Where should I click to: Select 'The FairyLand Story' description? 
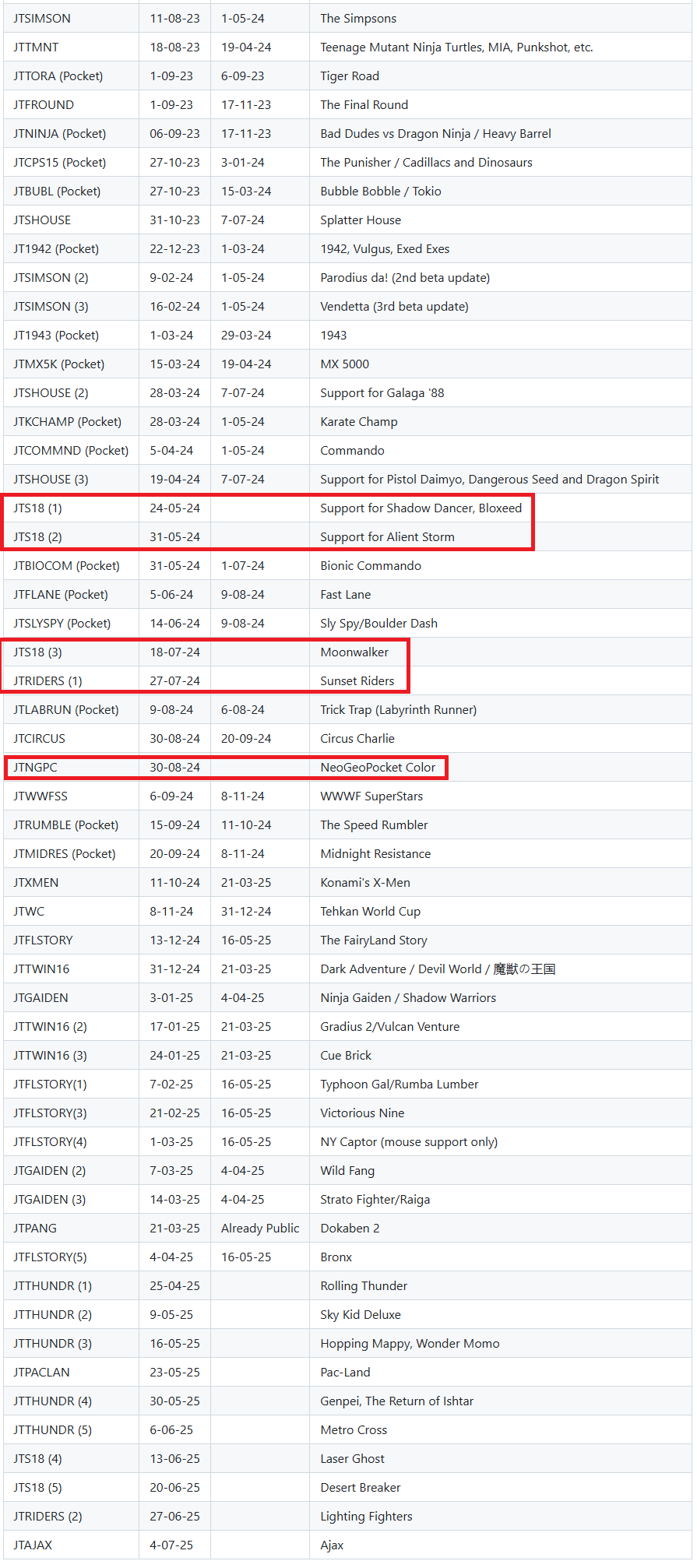pos(374,940)
